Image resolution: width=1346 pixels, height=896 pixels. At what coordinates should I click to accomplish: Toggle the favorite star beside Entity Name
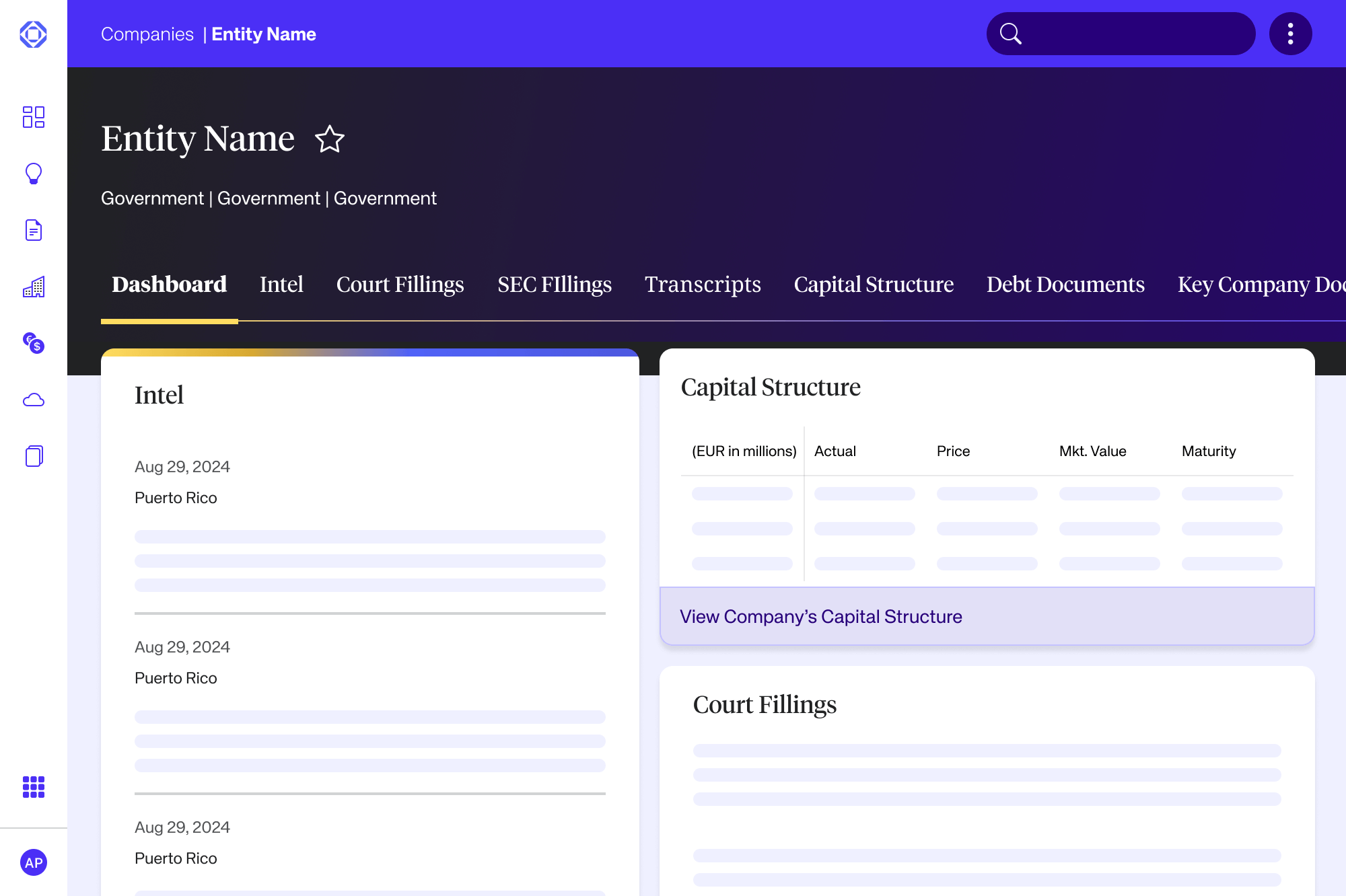coord(330,139)
